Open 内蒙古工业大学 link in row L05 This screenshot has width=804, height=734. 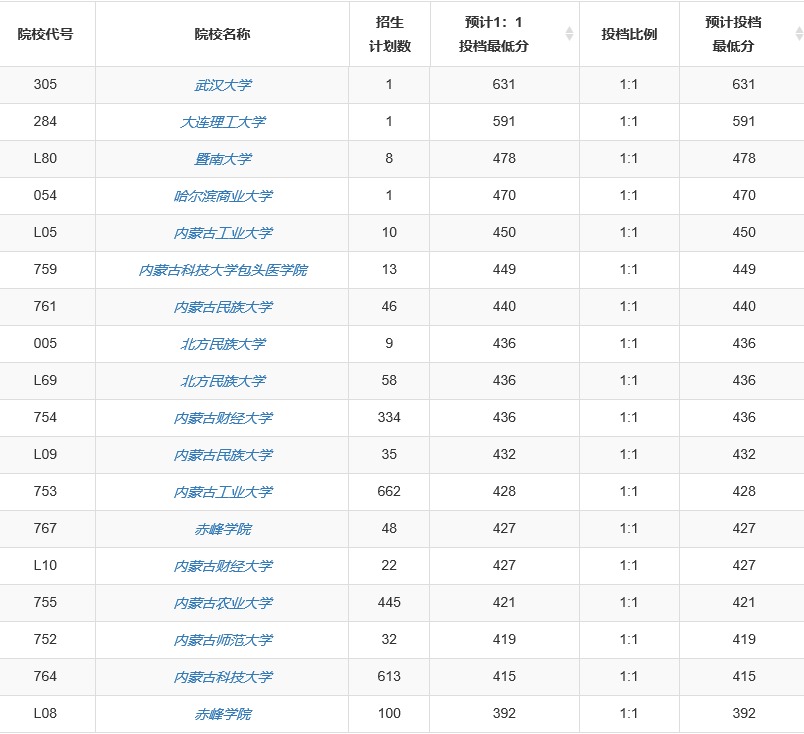pyautogui.click(x=222, y=233)
